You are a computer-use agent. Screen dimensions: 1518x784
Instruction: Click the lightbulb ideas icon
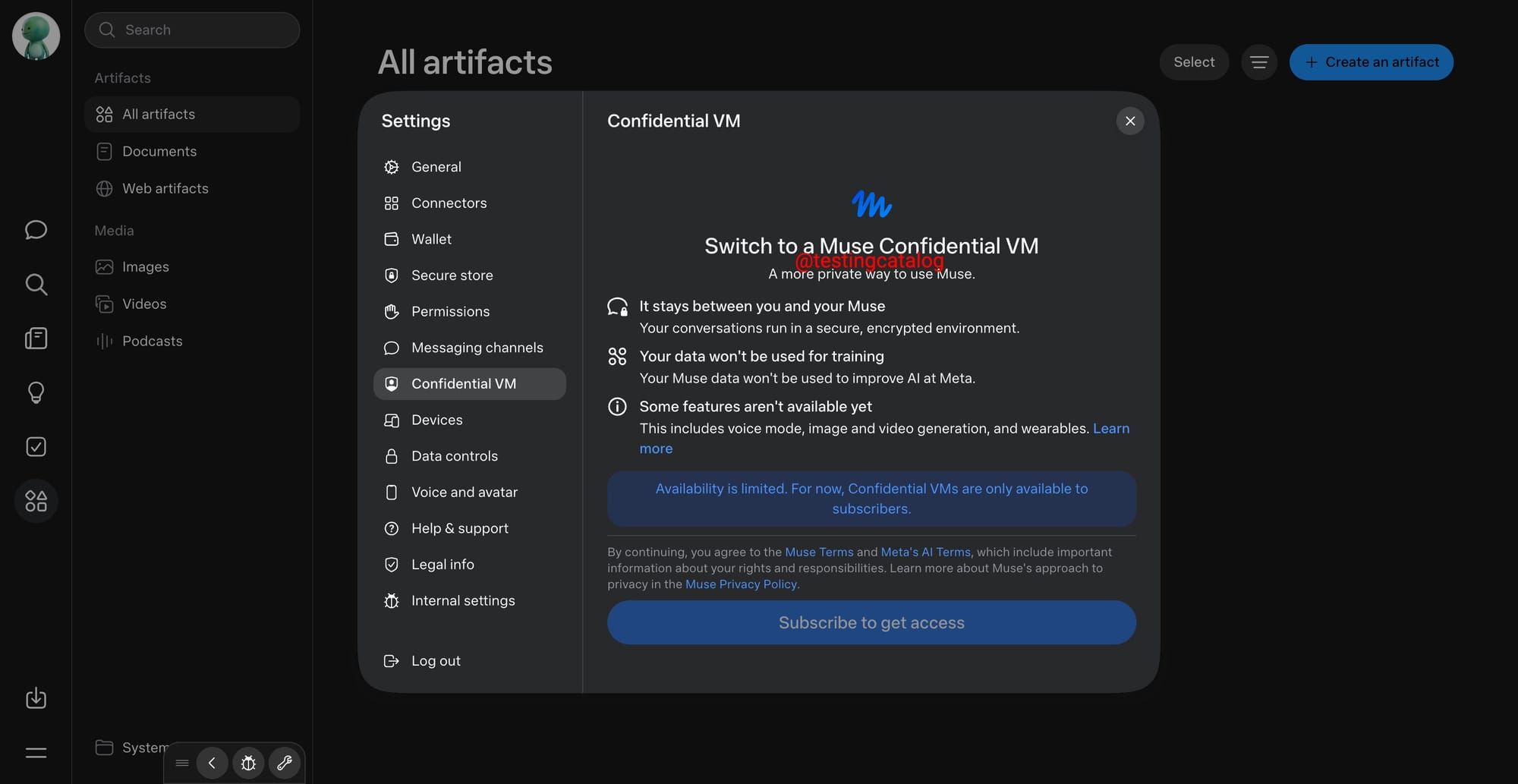point(36,392)
